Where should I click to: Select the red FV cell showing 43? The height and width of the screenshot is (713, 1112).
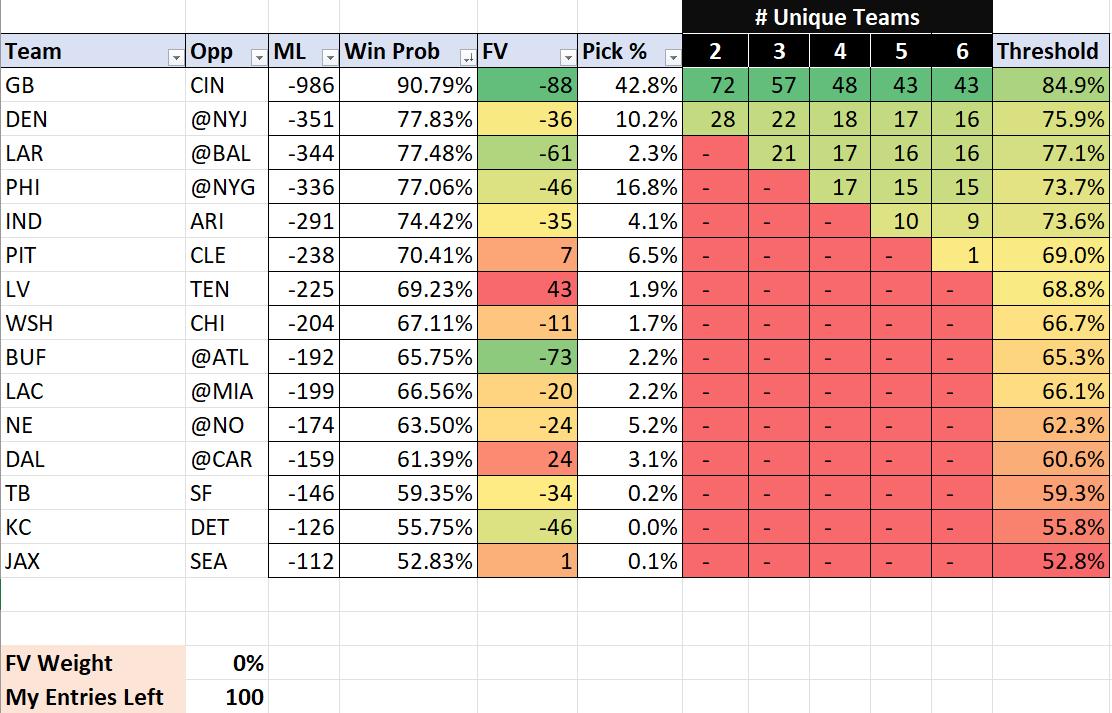pos(527,289)
